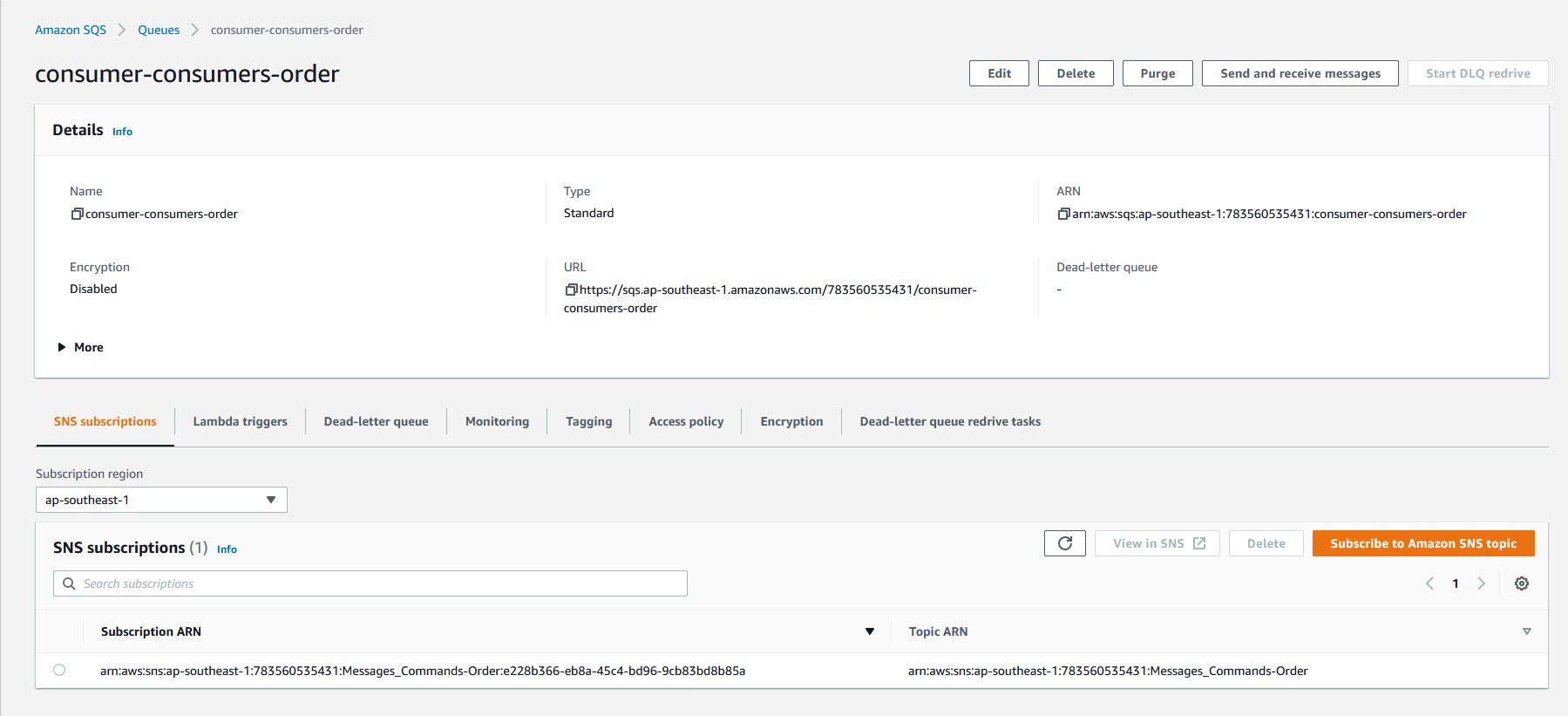Click the search magnifier icon
Viewport: 1568px width, 716px height.
[69, 583]
